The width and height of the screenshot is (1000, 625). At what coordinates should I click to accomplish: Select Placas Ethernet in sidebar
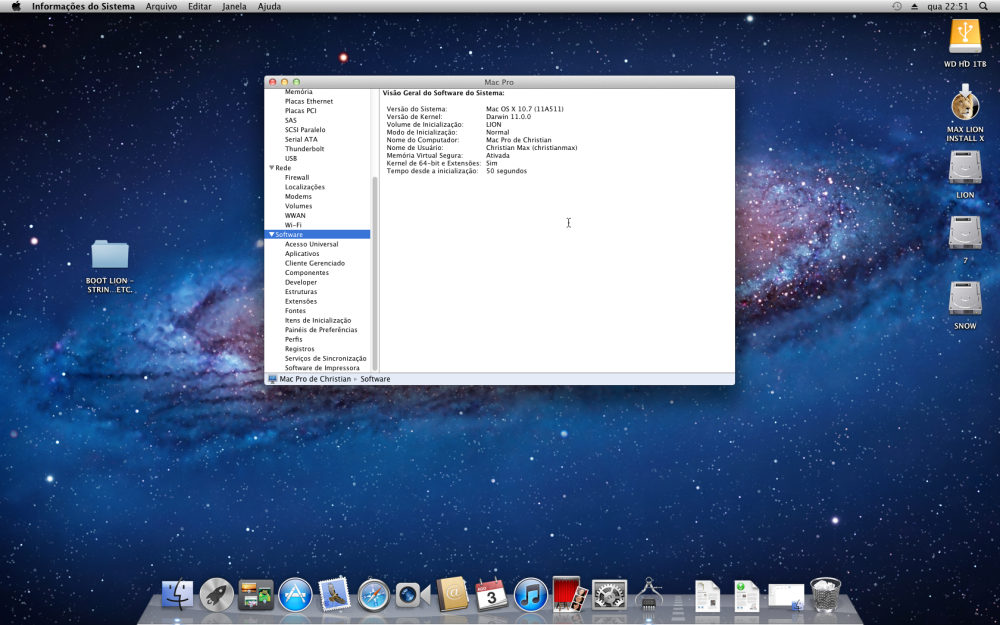tap(309, 101)
